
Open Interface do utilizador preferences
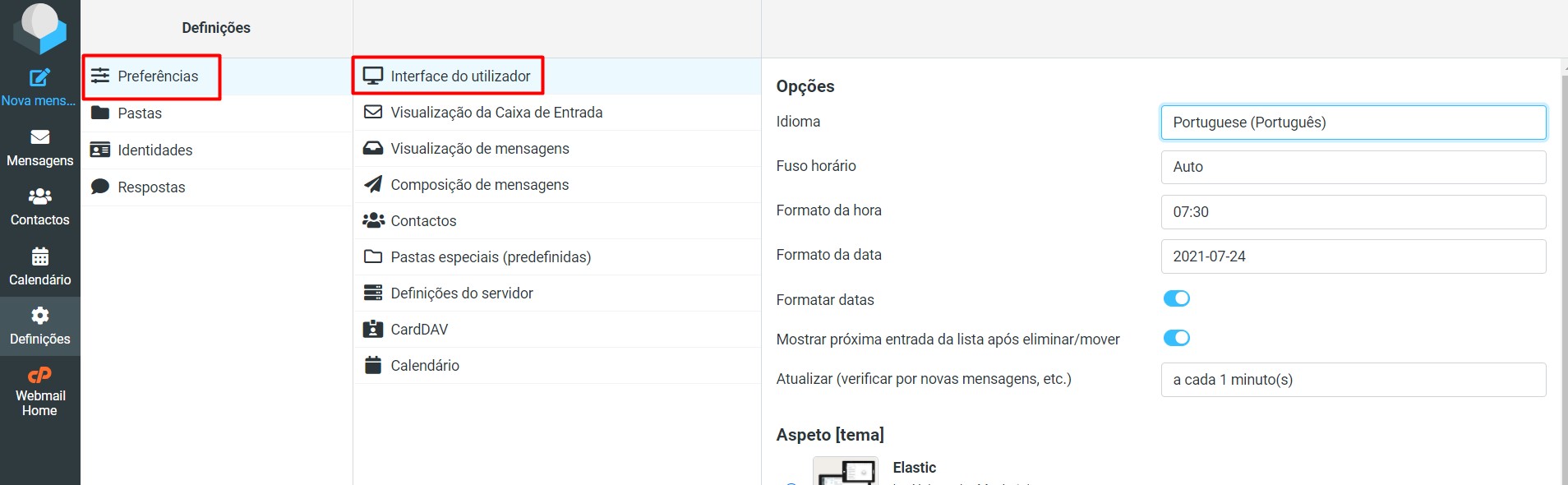(557, 76)
